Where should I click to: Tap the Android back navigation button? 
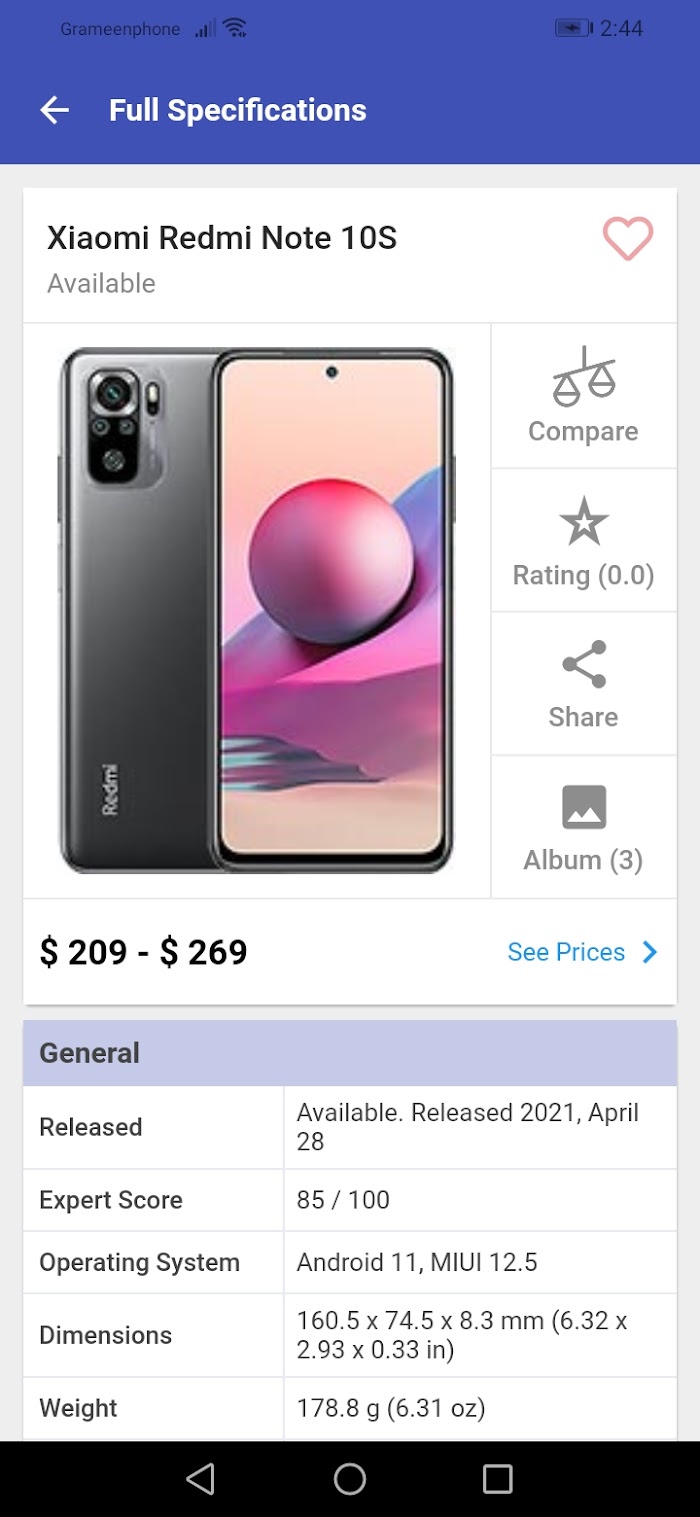point(201,1479)
